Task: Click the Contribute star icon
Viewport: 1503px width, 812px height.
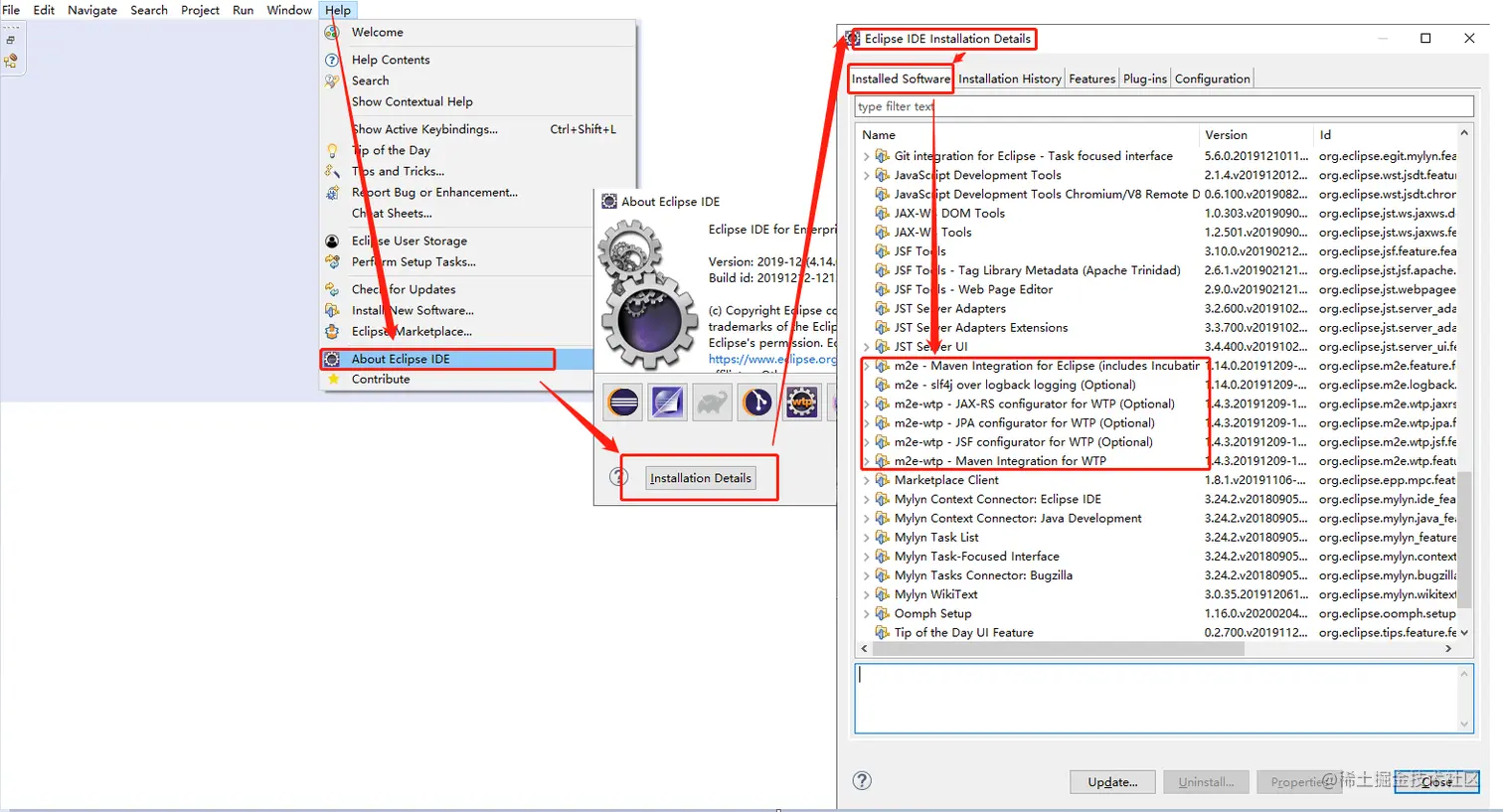Action: [x=332, y=379]
